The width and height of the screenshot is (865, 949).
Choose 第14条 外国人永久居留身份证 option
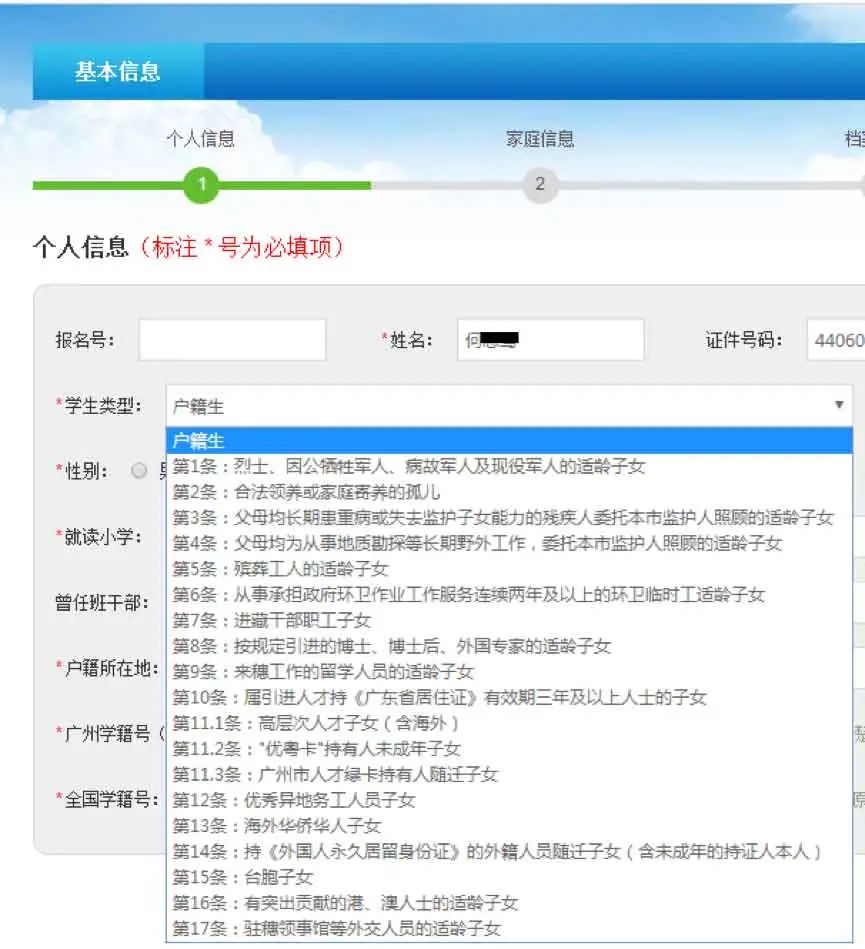pos(509,852)
